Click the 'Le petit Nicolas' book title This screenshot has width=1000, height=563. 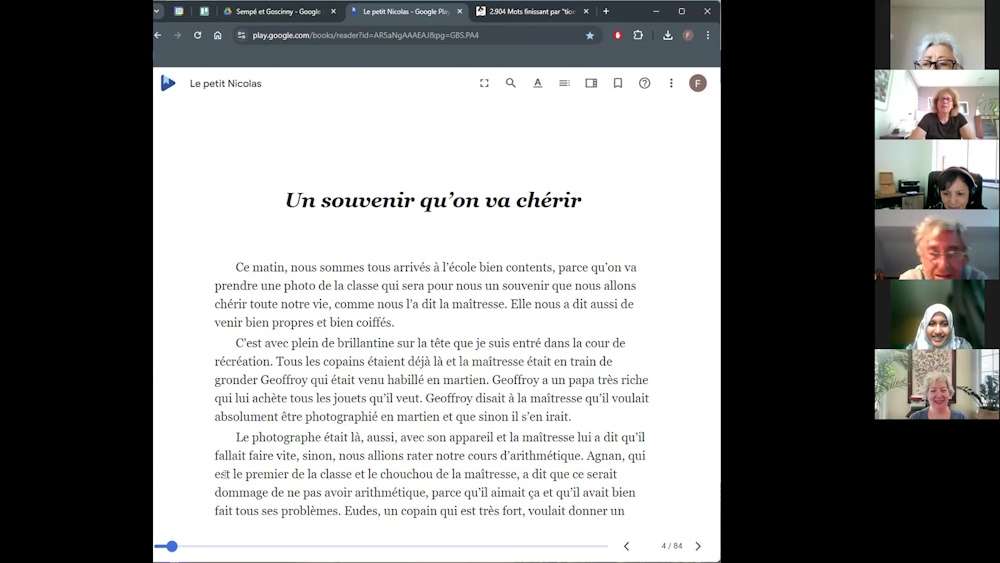click(x=226, y=84)
